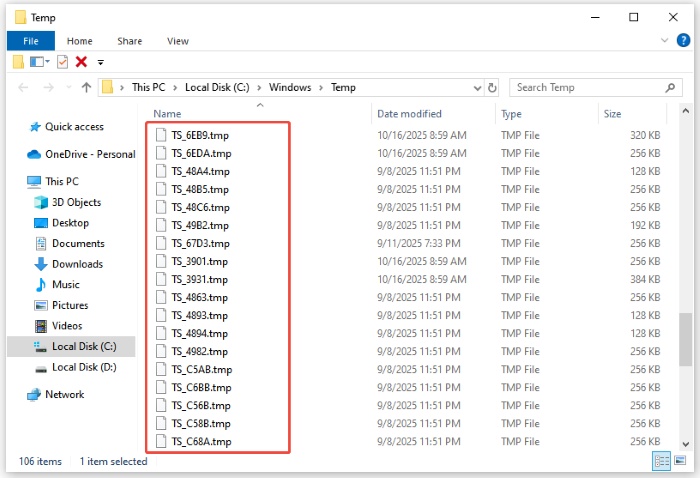This screenshot has height=478, width=700.
Task: Click Temp in the address breadcrumb
Action: coord(343,87)
